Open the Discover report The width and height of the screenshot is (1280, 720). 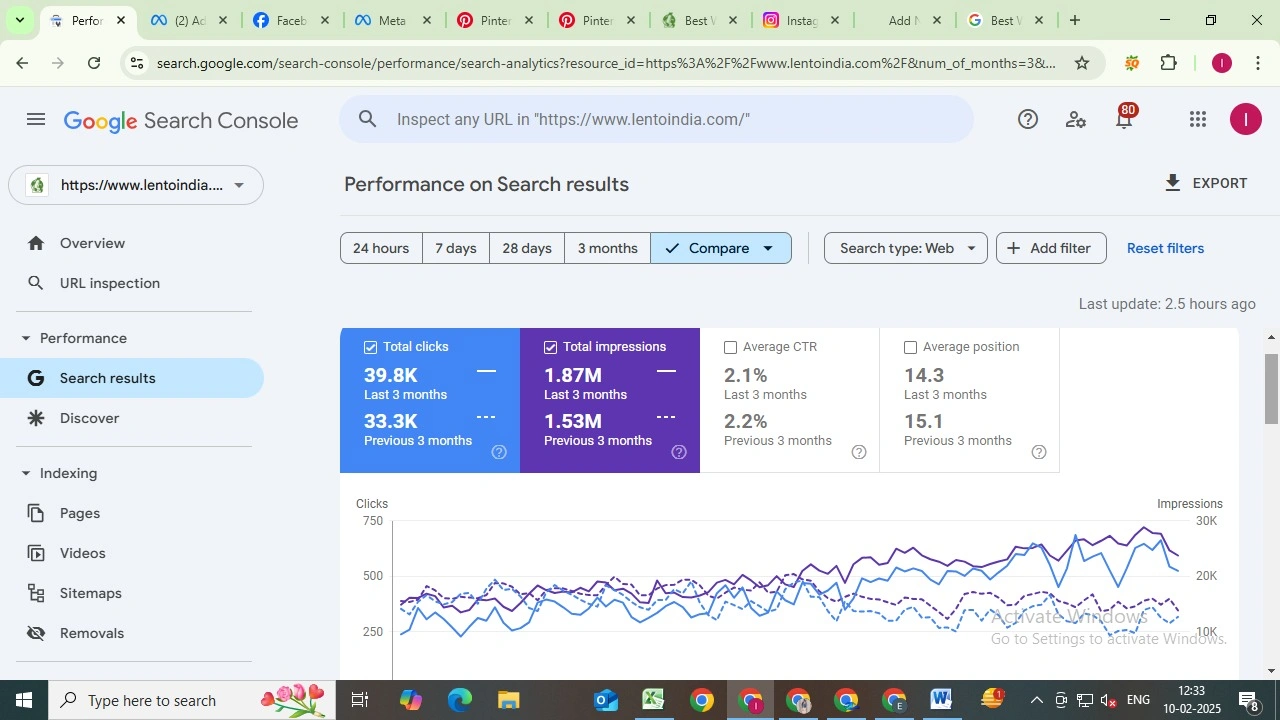(89, 418)
